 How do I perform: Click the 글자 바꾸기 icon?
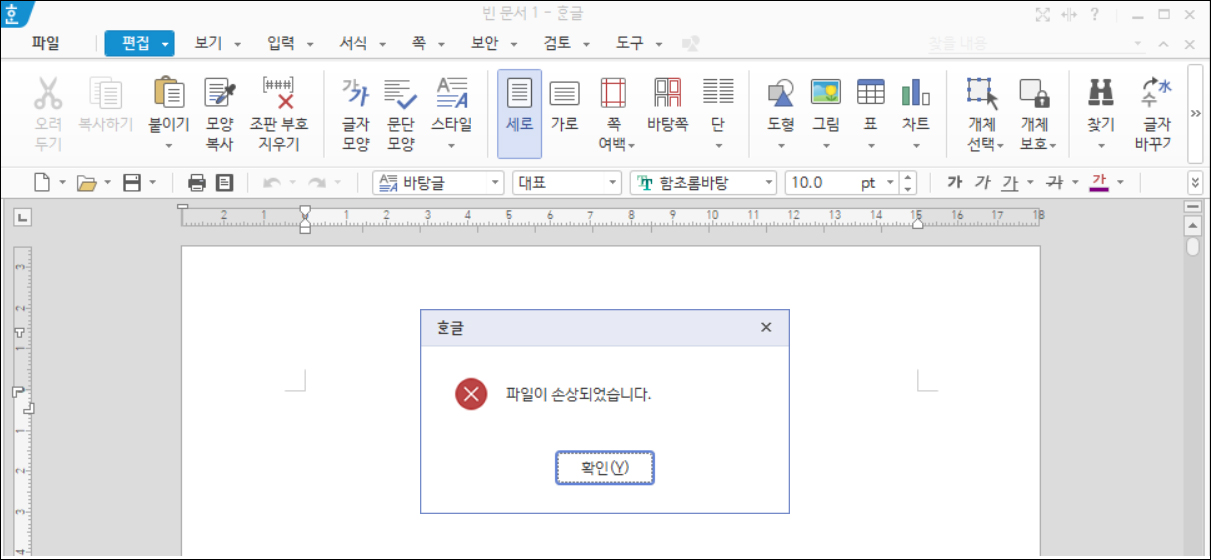coord(1157,93)
